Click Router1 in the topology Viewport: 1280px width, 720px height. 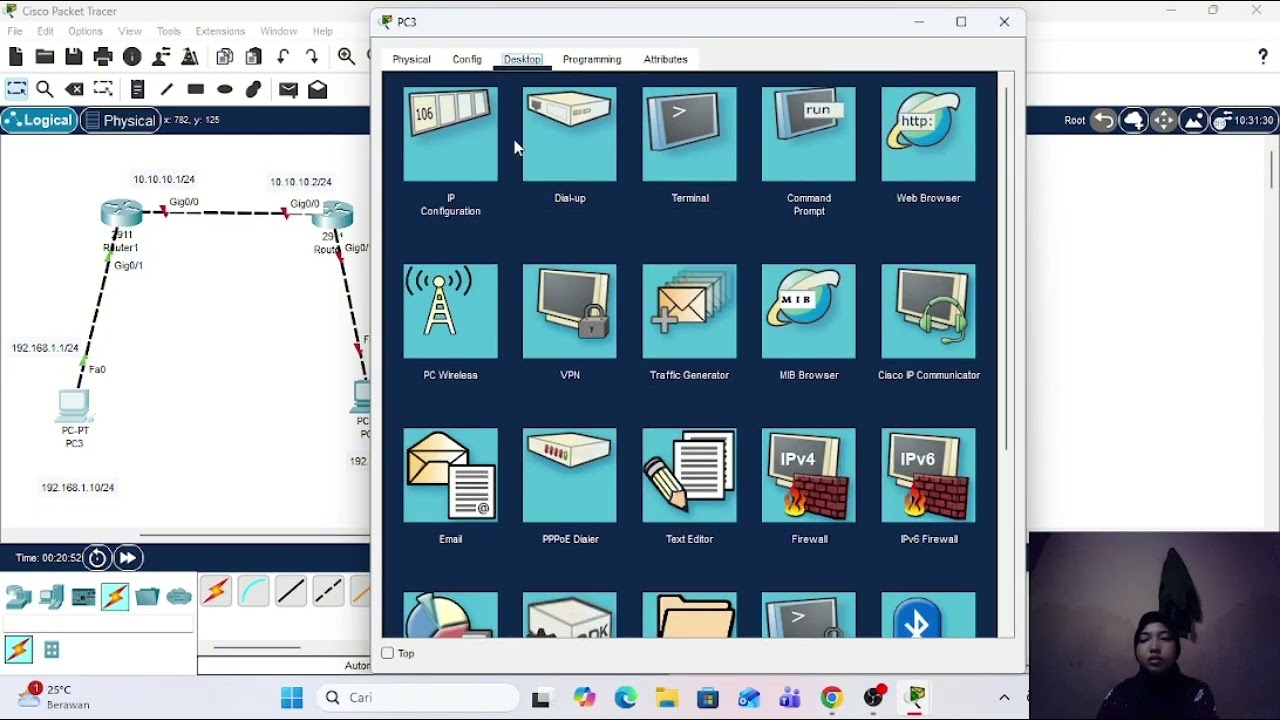tap(122, 214)
